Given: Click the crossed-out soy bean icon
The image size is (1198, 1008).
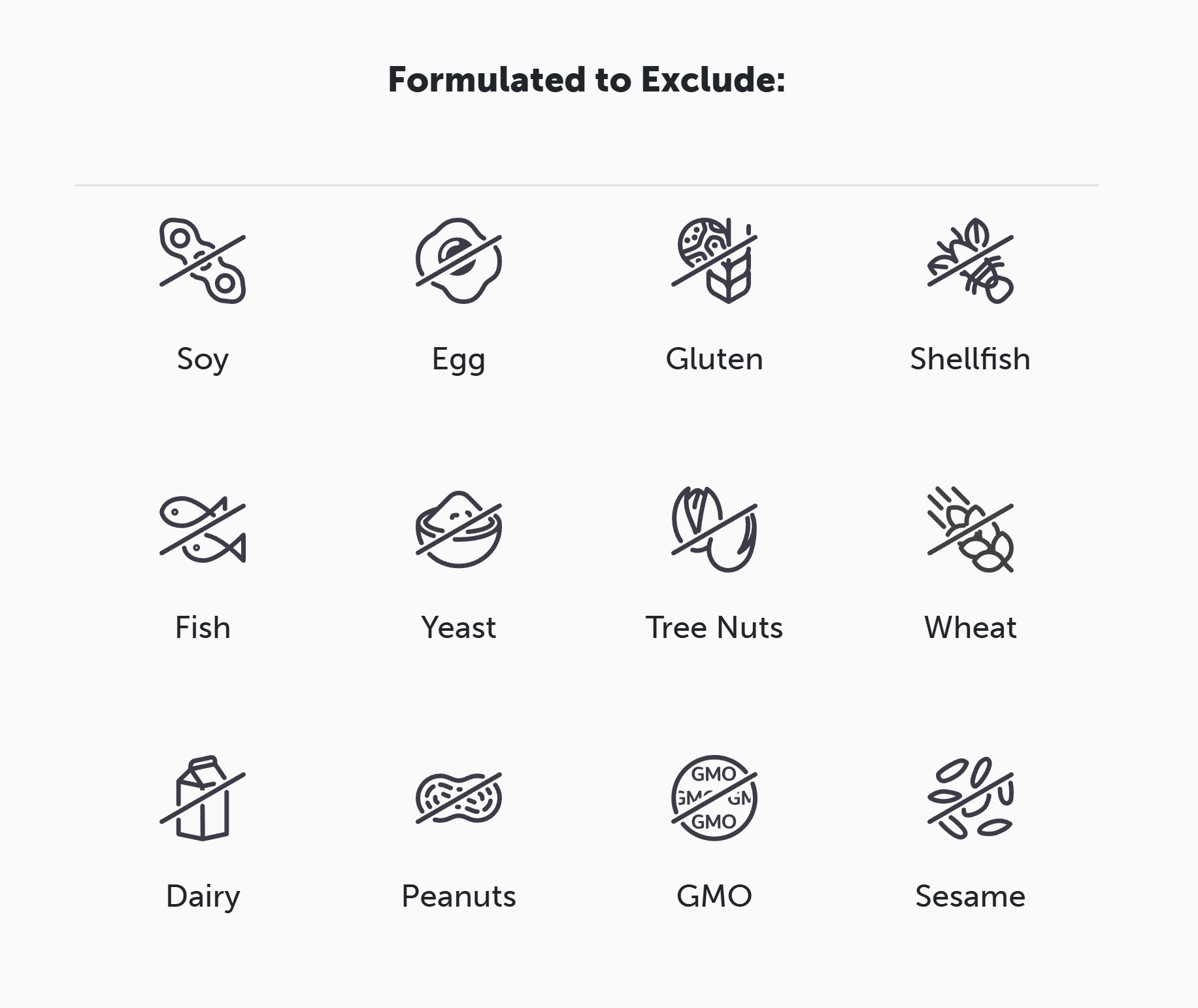Looking at the screenshot, I should 203,261.
